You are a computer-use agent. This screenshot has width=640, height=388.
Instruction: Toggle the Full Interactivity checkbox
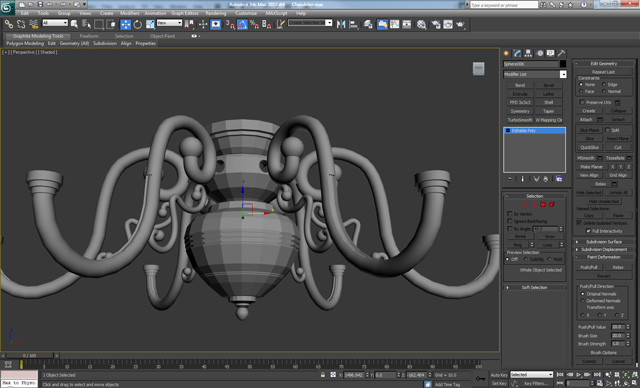pyautogui.click(x=588, y=231)
